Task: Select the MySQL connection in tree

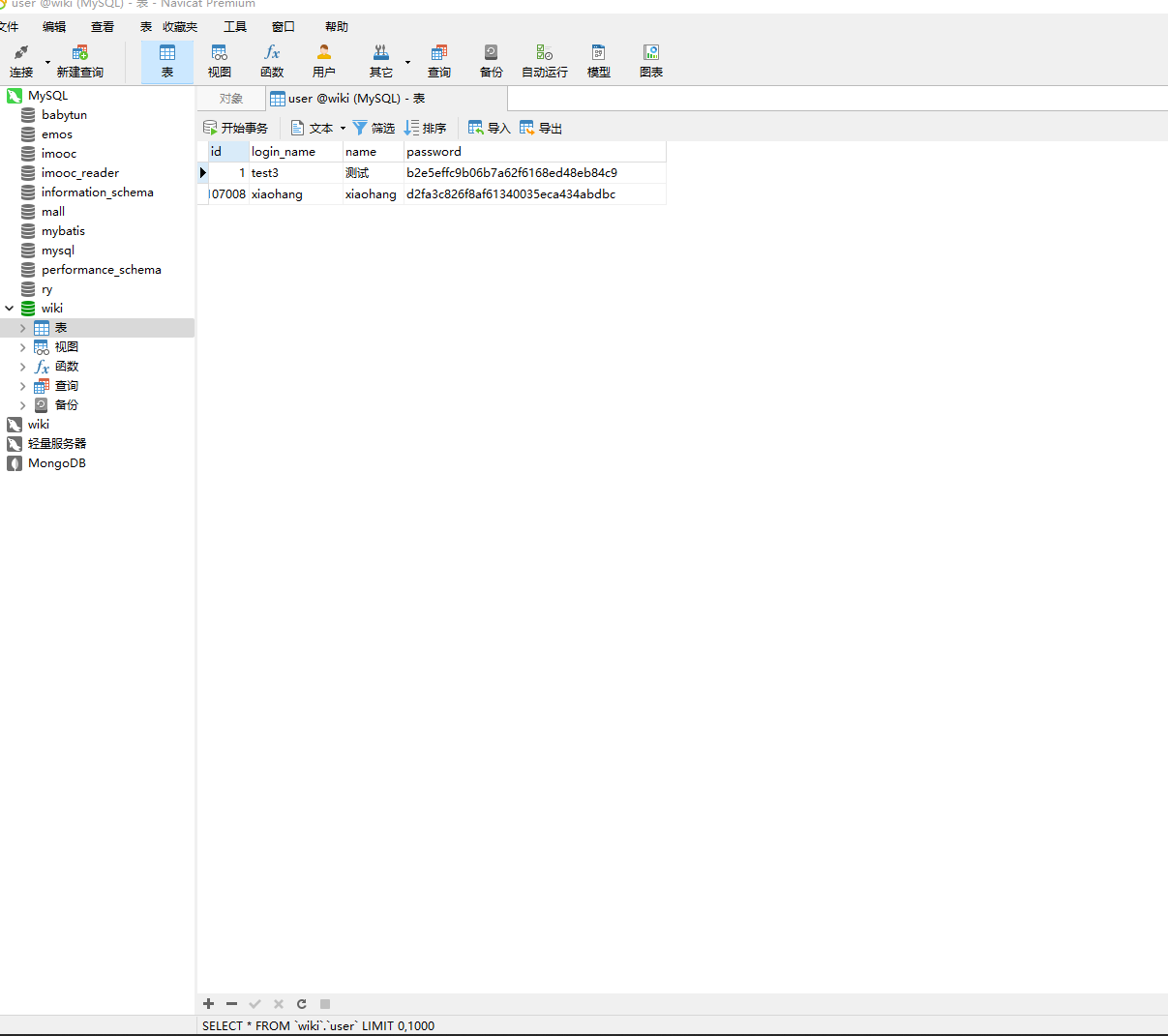Action: [x=48, y=96]
